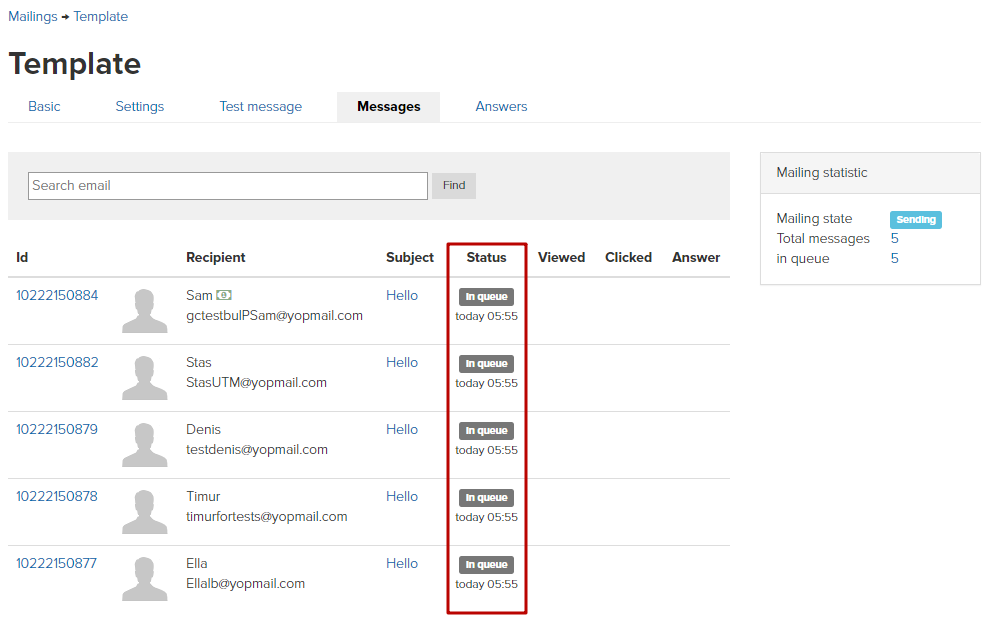
Task: Click Ella's avatar placeholder icon
Action: click(145, 579)
